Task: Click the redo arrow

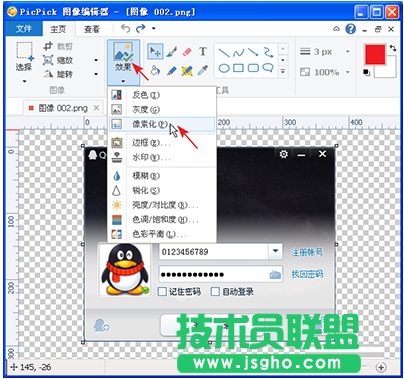Action: pyautogui.click(x=141, y=29)
